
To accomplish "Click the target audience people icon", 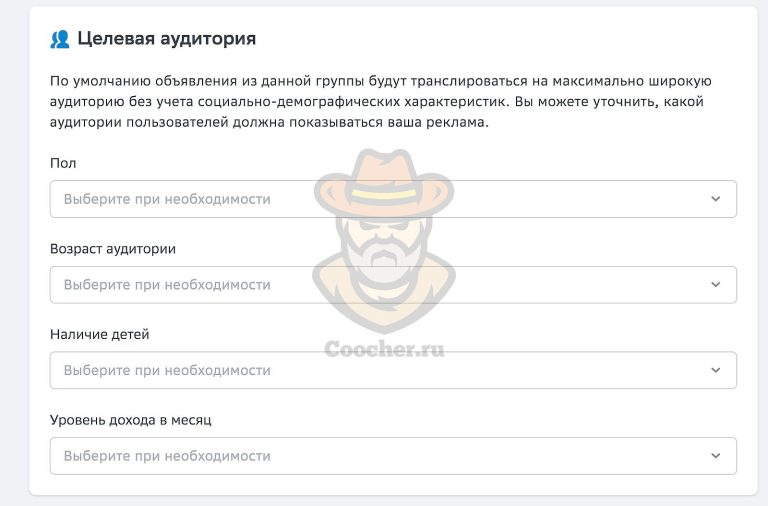I will (x=60, y=39).
